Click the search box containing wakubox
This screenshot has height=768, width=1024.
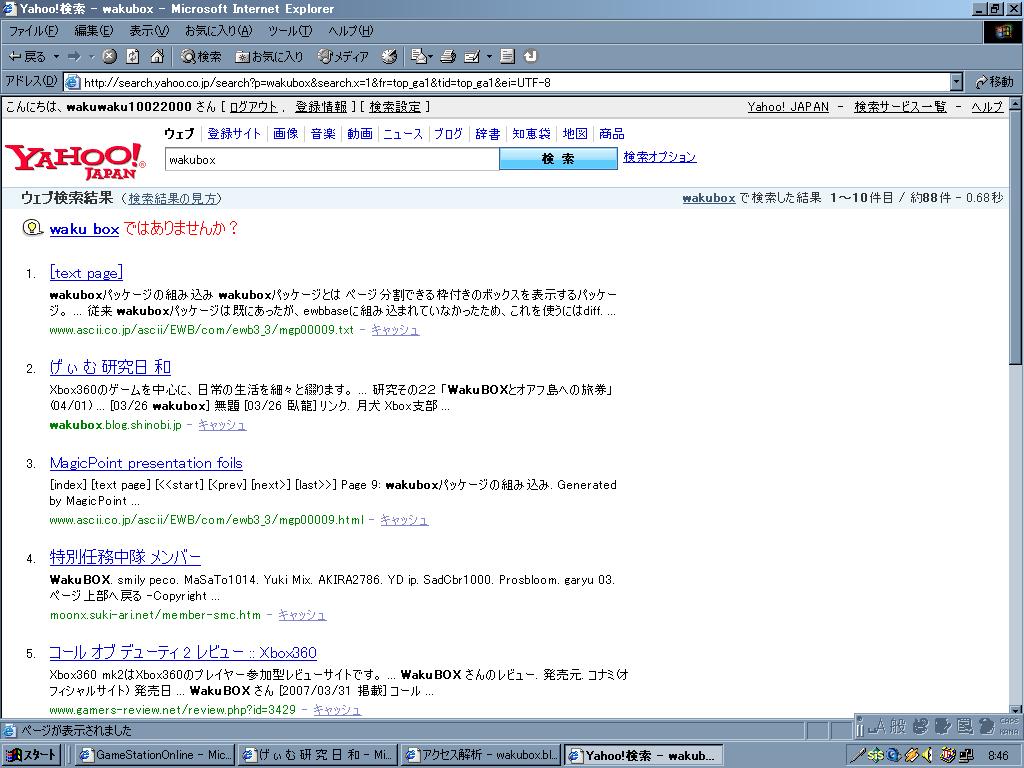pos(332,159)
